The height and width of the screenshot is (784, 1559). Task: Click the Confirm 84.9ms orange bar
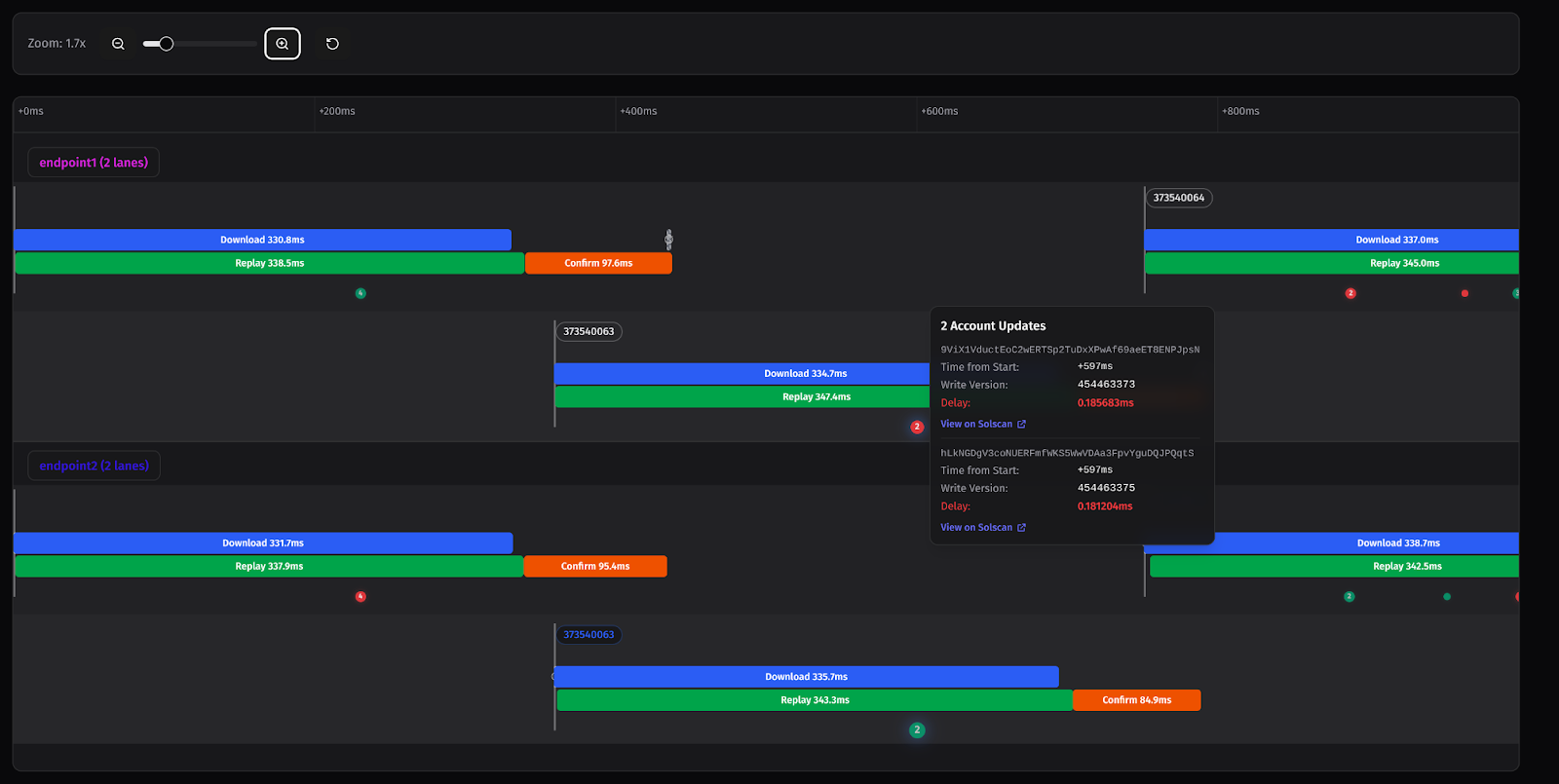(x=1136, y=700)
